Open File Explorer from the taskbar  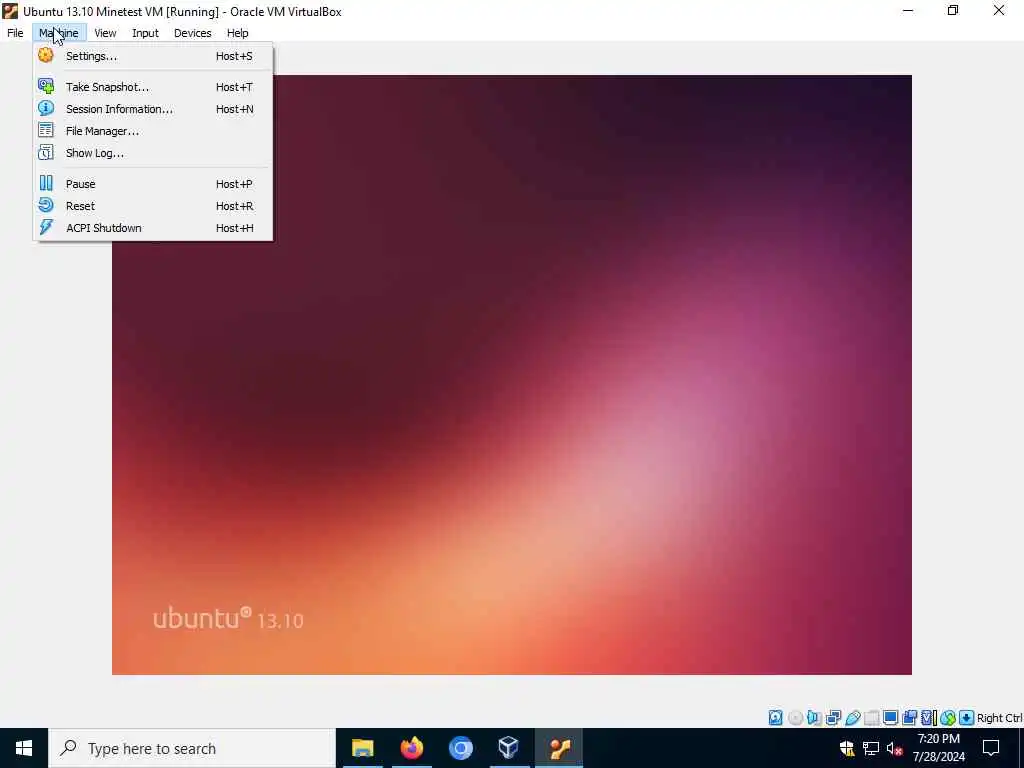tap(362, 748)
